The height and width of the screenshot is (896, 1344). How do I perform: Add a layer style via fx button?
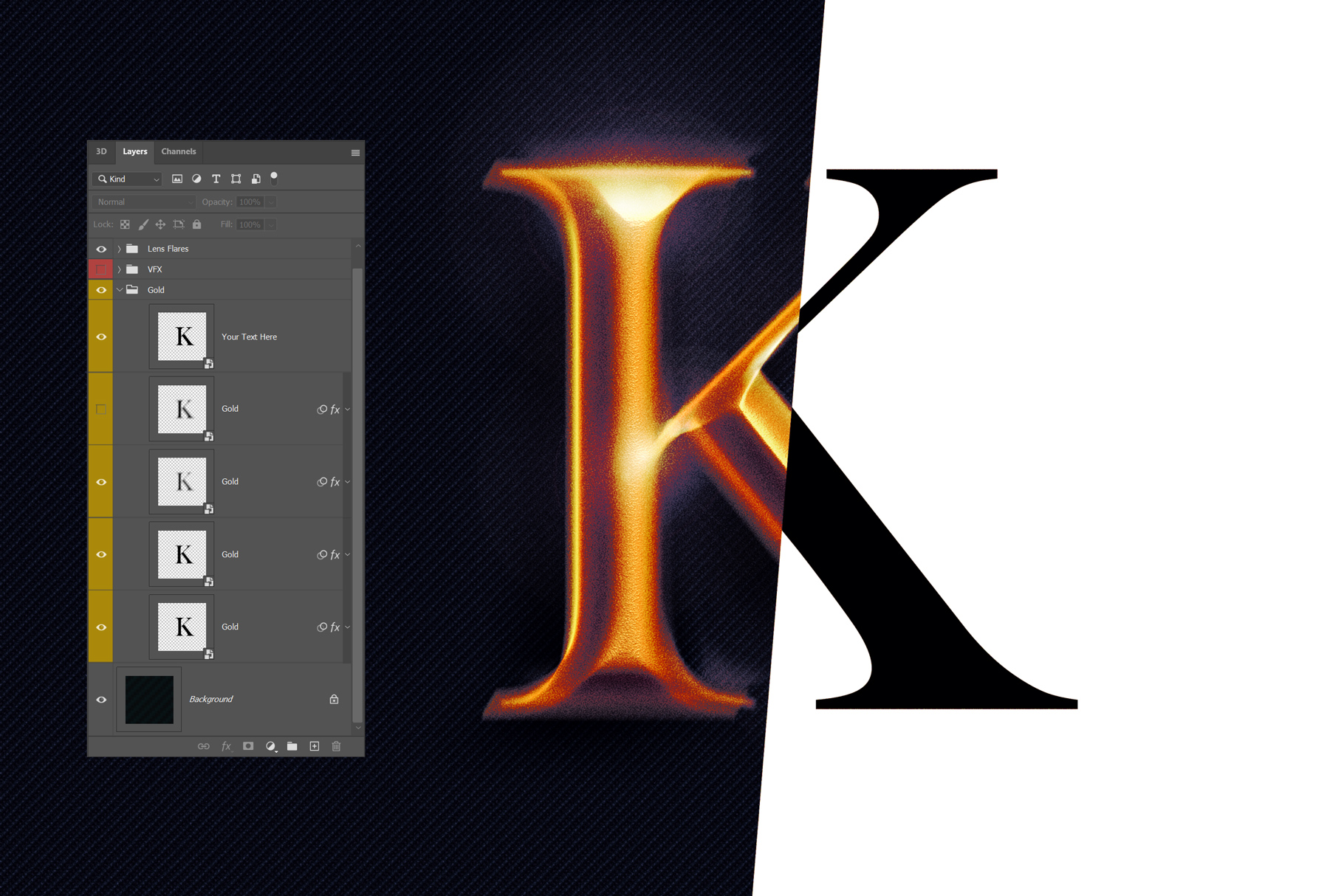[x=227, y=746]
